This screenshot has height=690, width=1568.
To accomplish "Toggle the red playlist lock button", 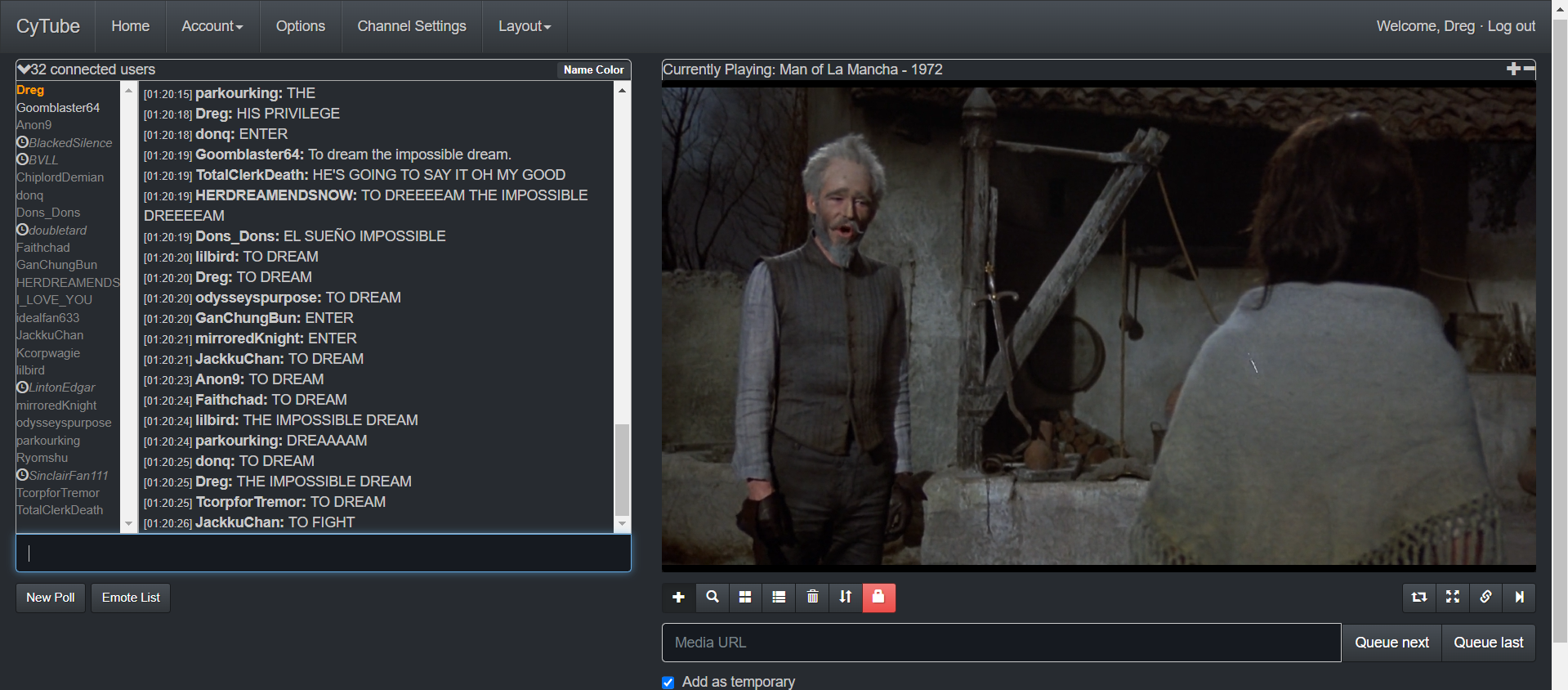I will [878, 598].
